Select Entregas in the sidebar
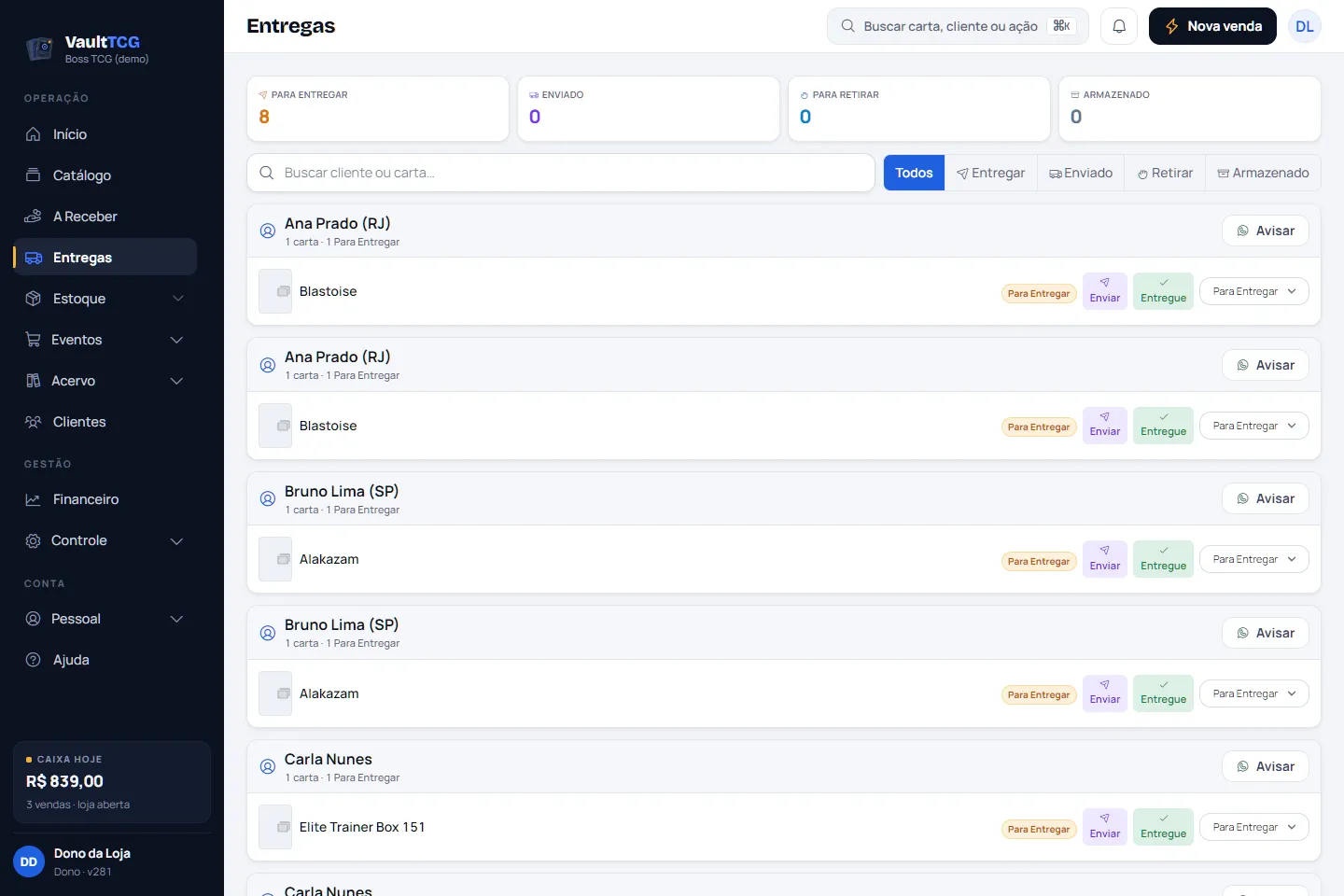Image resolution: width=1344 pixels, height=896 pixels. 105,258
